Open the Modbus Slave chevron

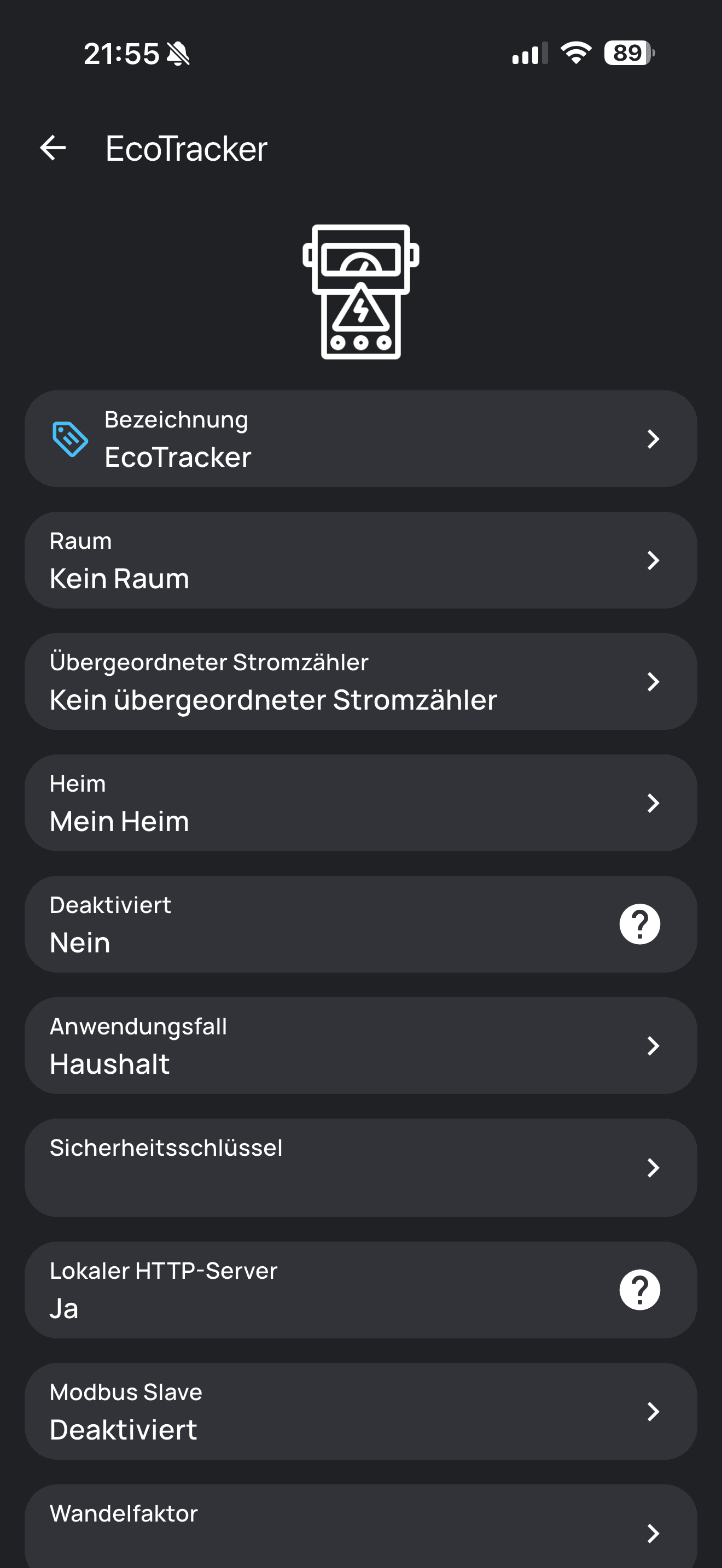point(653,1411)
